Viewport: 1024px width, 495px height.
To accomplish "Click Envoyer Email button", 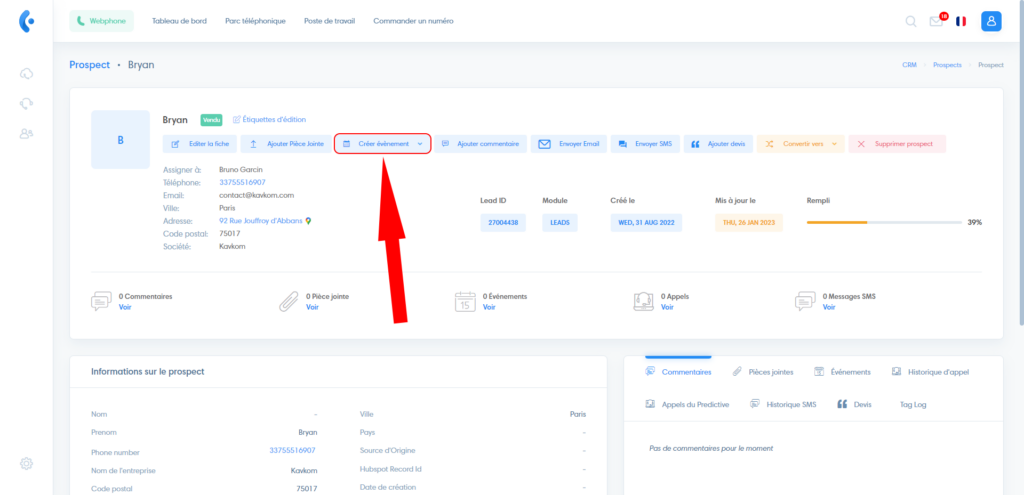I will [568, 144].
